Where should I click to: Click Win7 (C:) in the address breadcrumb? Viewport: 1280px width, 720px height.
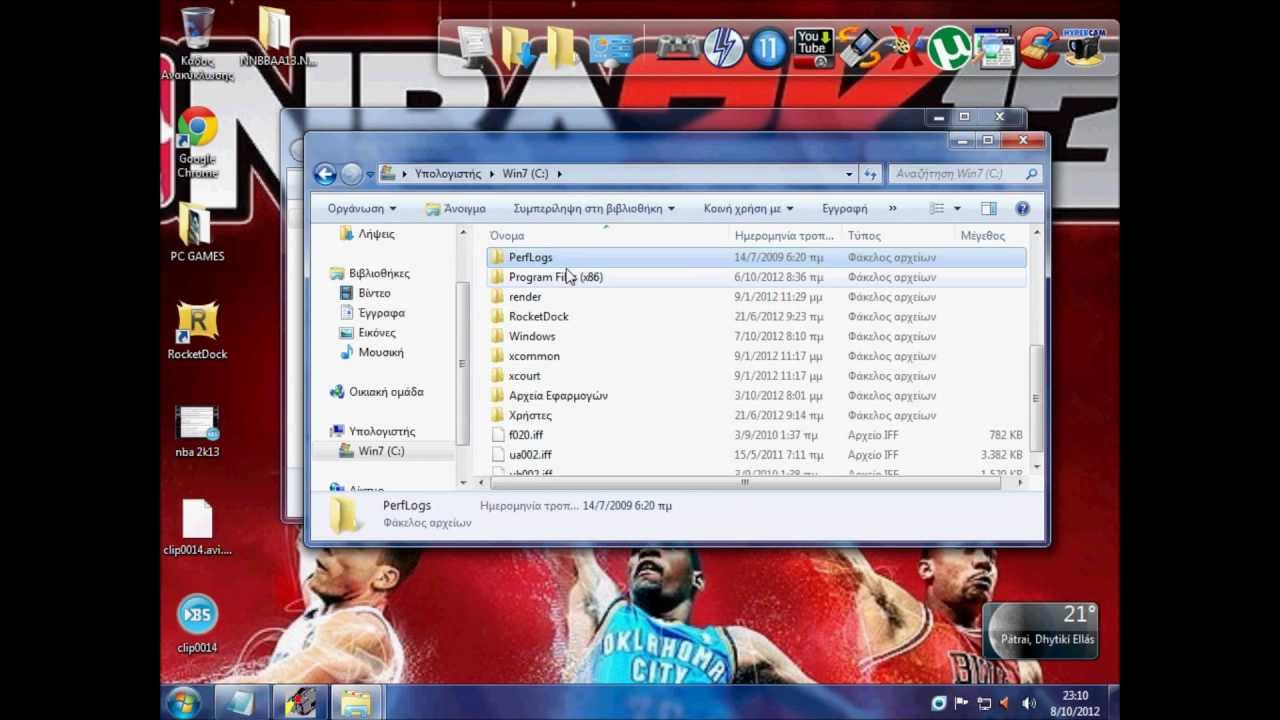pyautogui.click(x=525, y=174)
